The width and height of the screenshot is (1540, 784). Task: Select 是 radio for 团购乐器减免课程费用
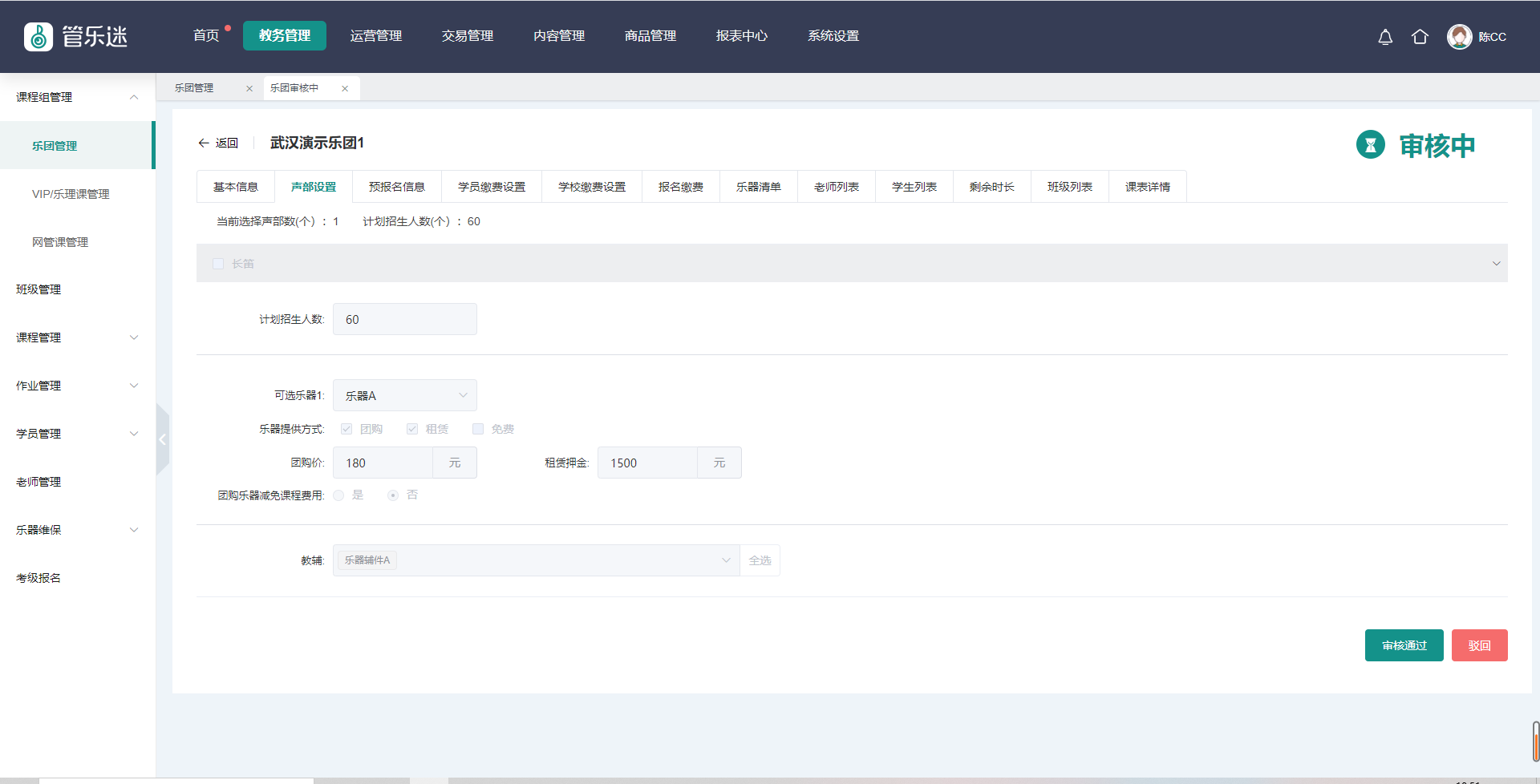click(x=338, y=495)
